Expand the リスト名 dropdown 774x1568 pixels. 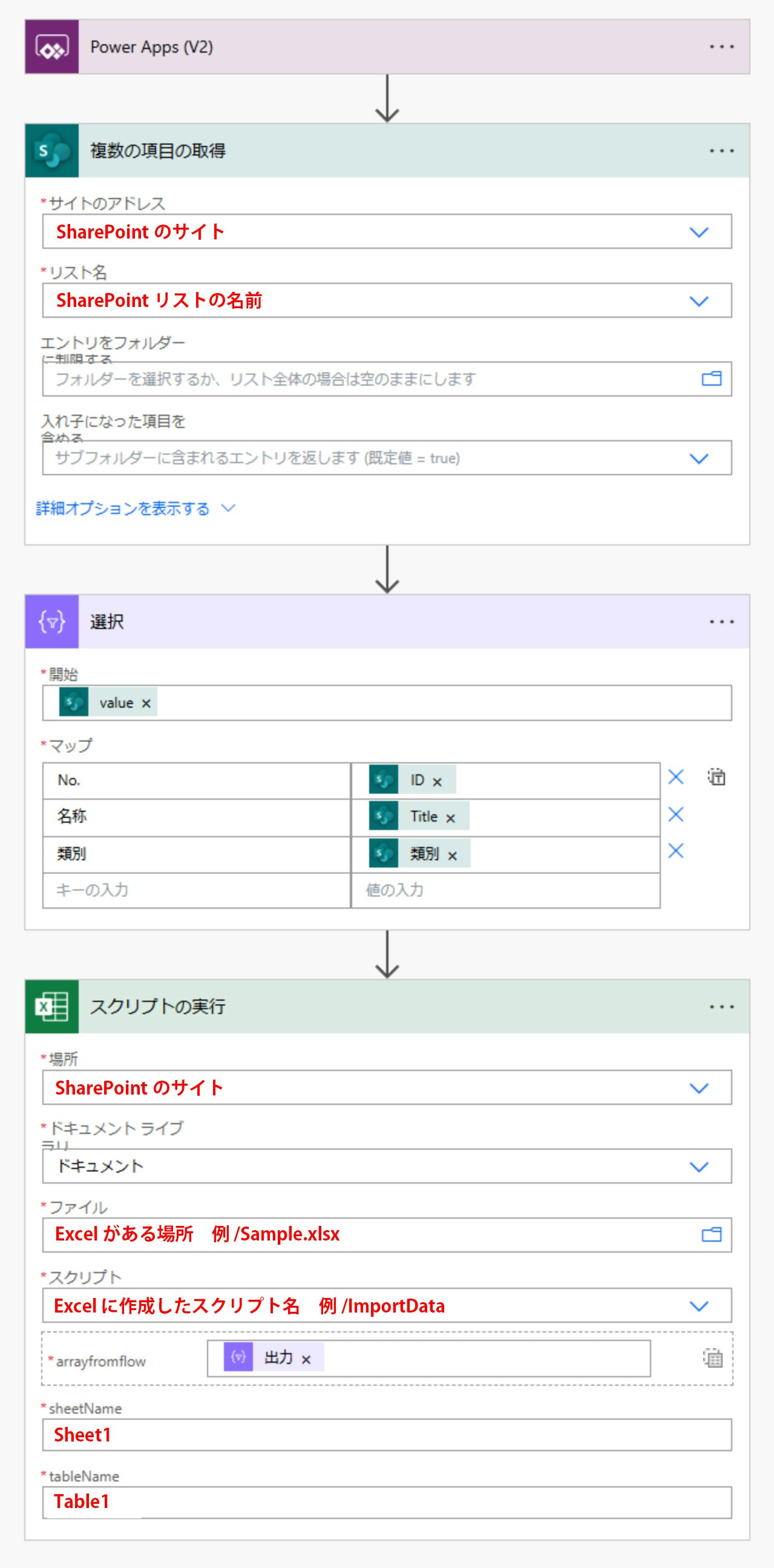(x=698, y=301)
